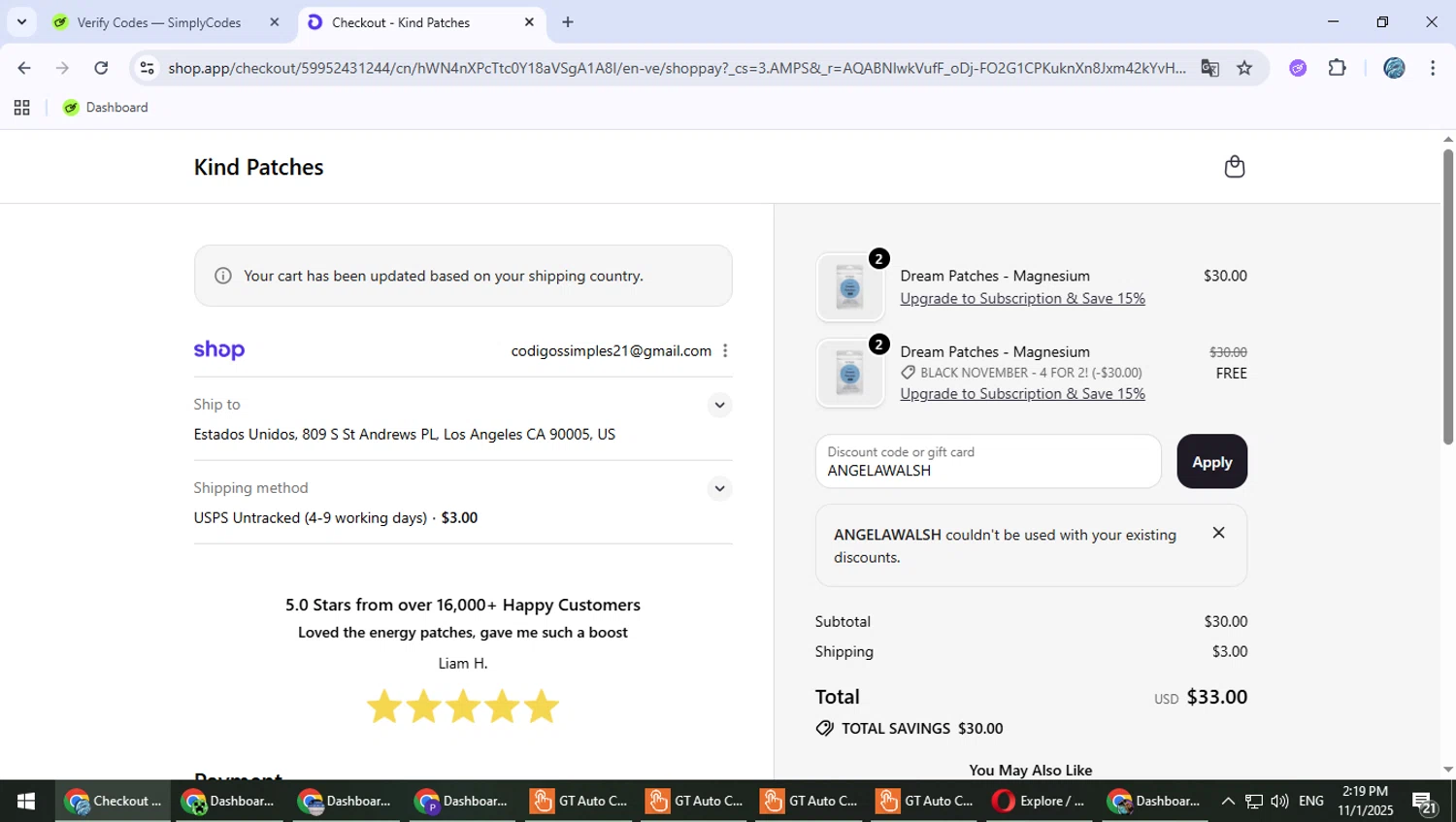Click the page vertical scrollbar

tap(1448, 296)
